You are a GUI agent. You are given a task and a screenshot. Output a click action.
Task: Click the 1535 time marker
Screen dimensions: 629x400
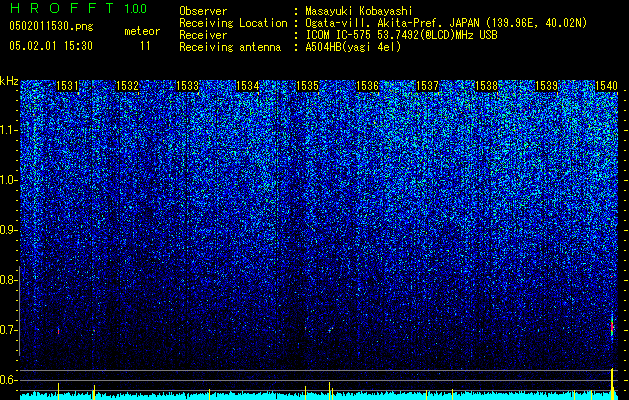click(307, 85)
